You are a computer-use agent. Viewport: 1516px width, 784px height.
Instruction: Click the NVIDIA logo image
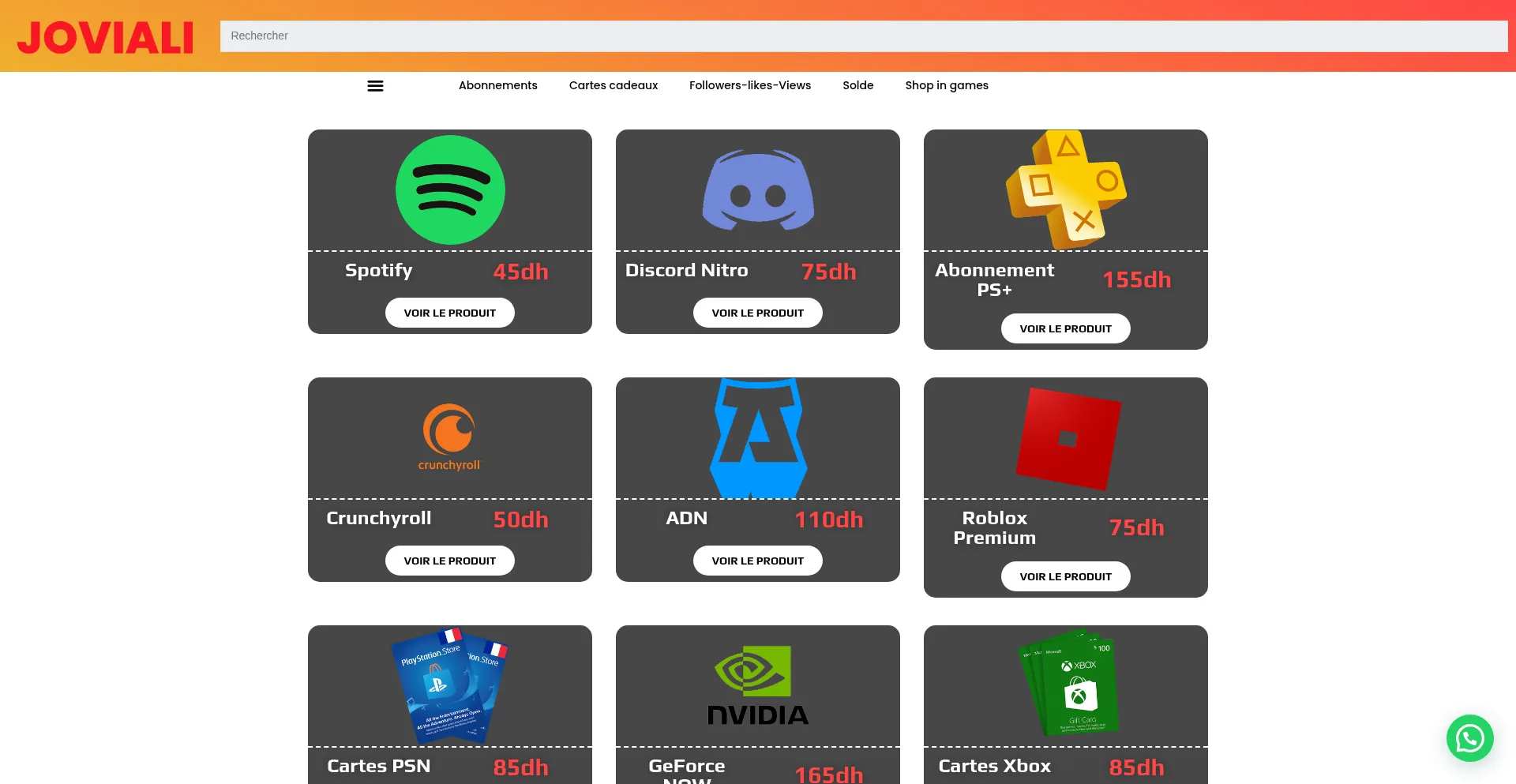758,685
